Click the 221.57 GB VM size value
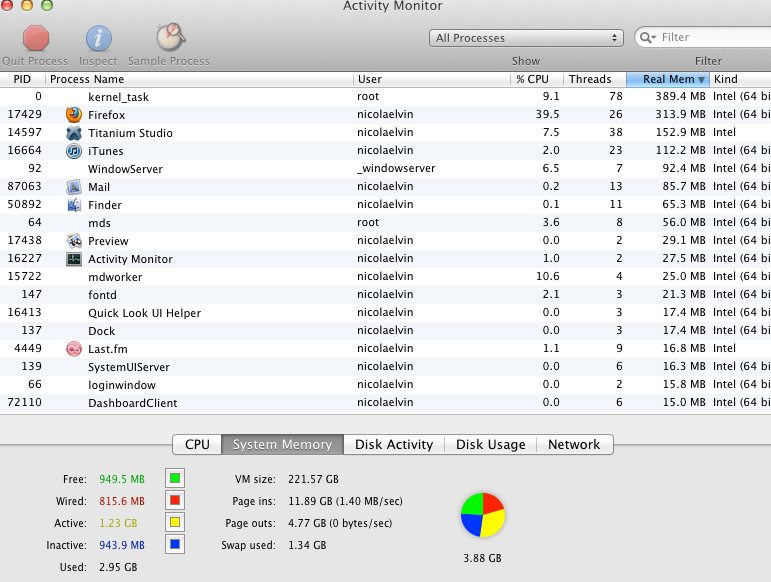The width and height of the screenshot is (771, 582). click(x=313, y=479)
